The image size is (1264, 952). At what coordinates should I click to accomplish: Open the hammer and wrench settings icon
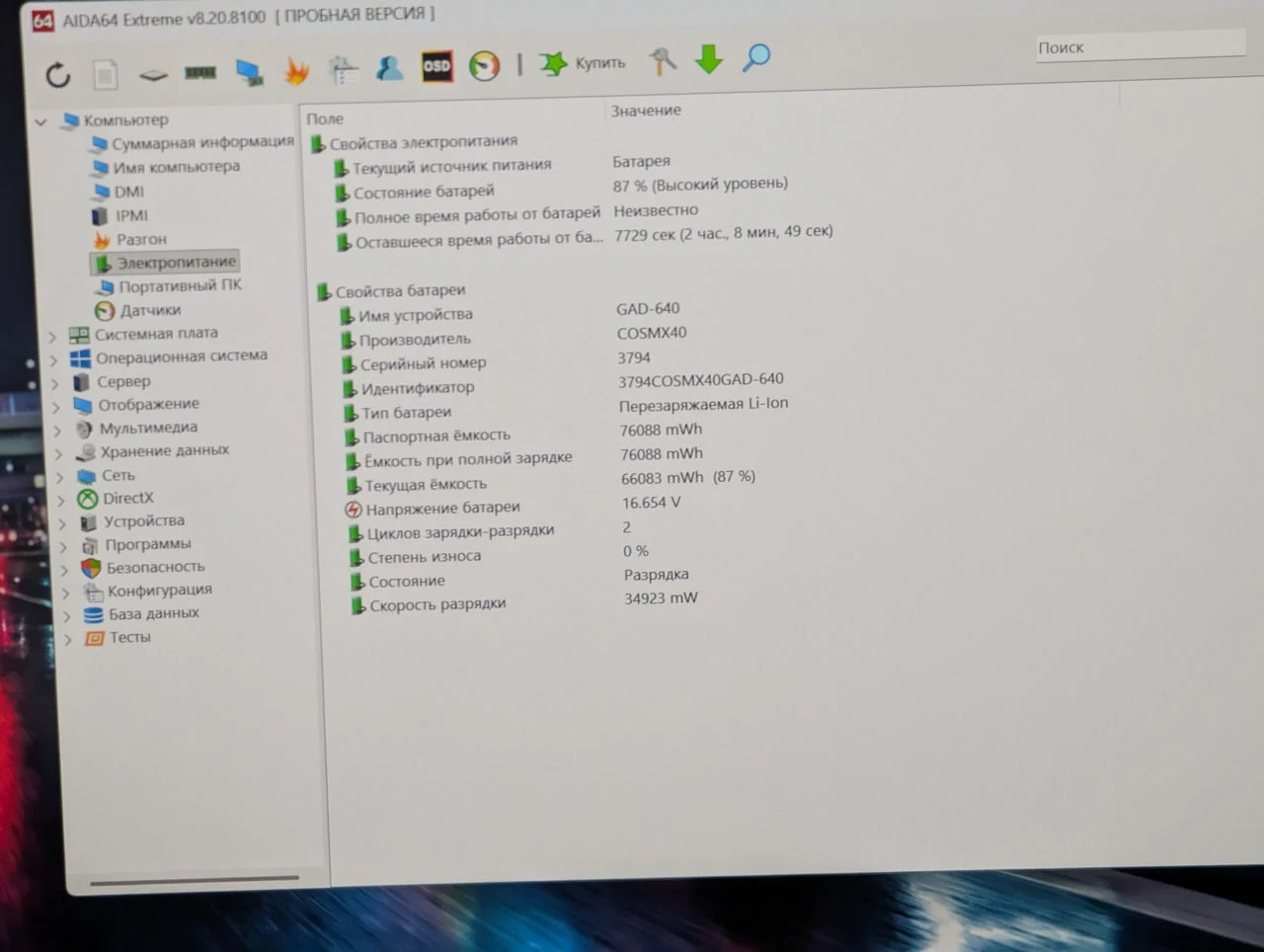point(663,61)
